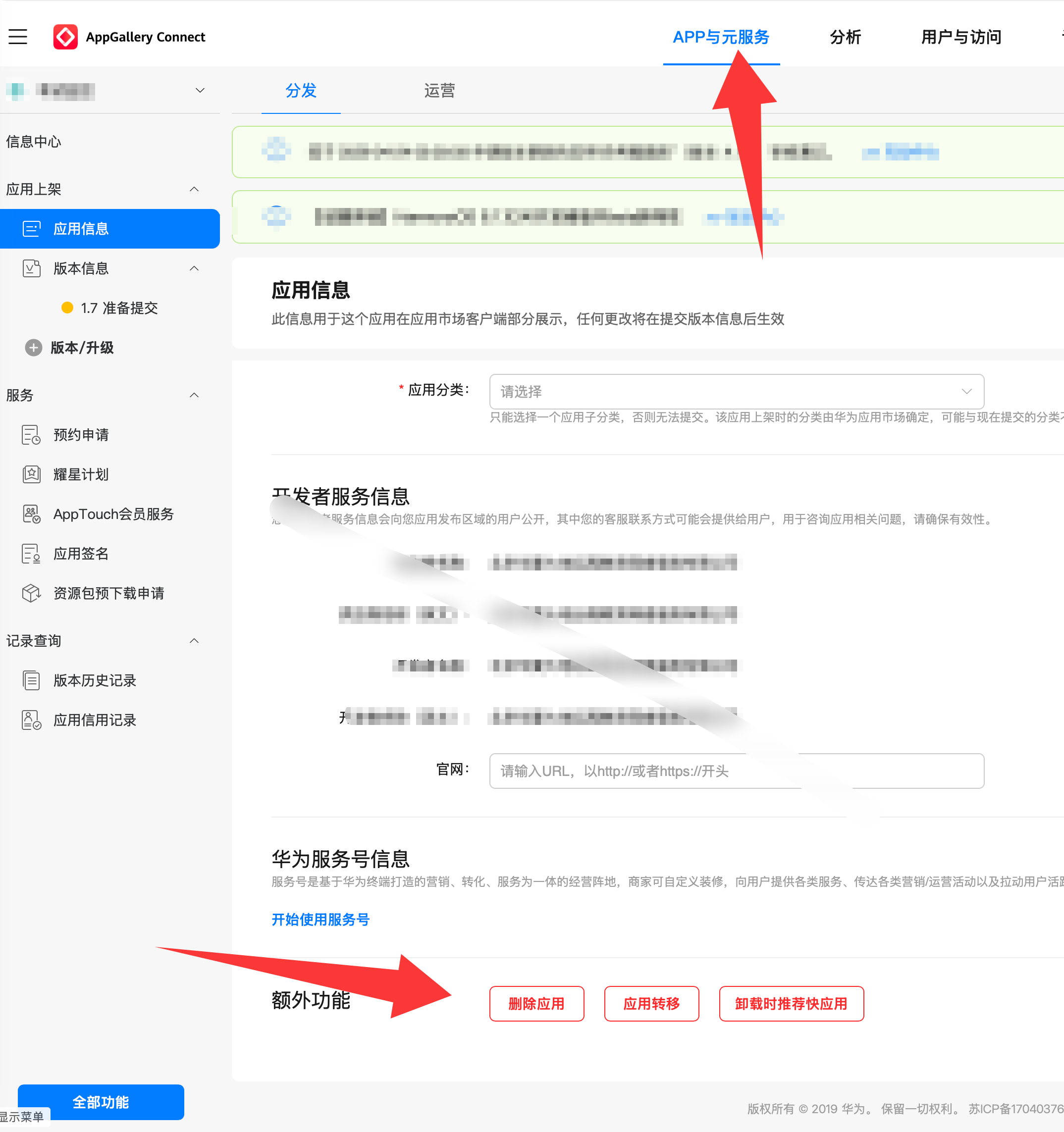Click the 耀星计划 star icon
Viewport: 1064px width, 1132px height.
point(32,474)
